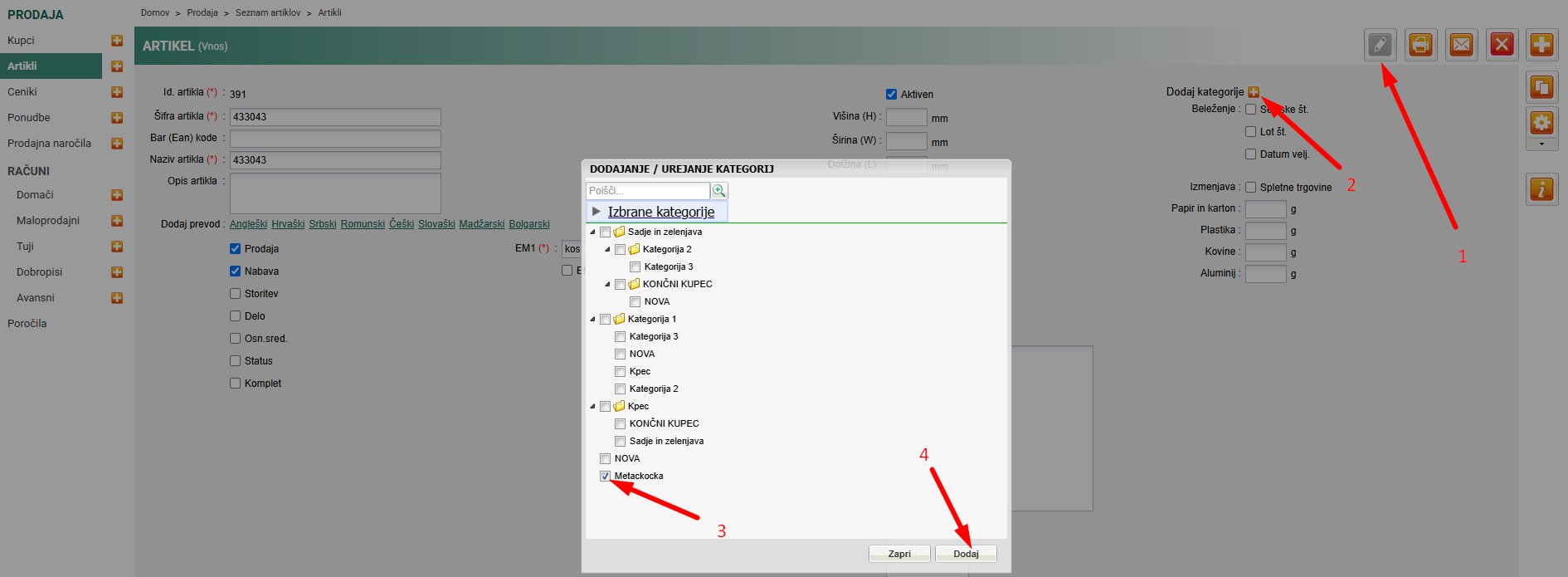Click Bolgarski translation link
The height and width of the screenshot is (577, 1568).
pyautogui.click(x=529, y=224)
